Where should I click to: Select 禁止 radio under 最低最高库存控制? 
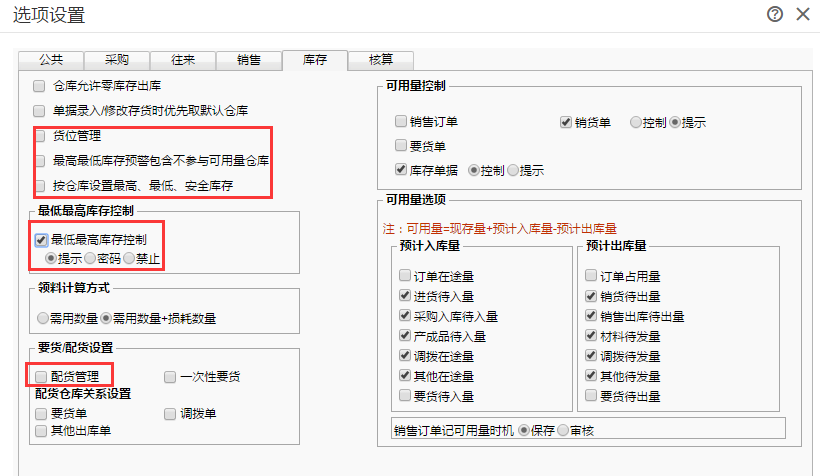coord(129,258)
